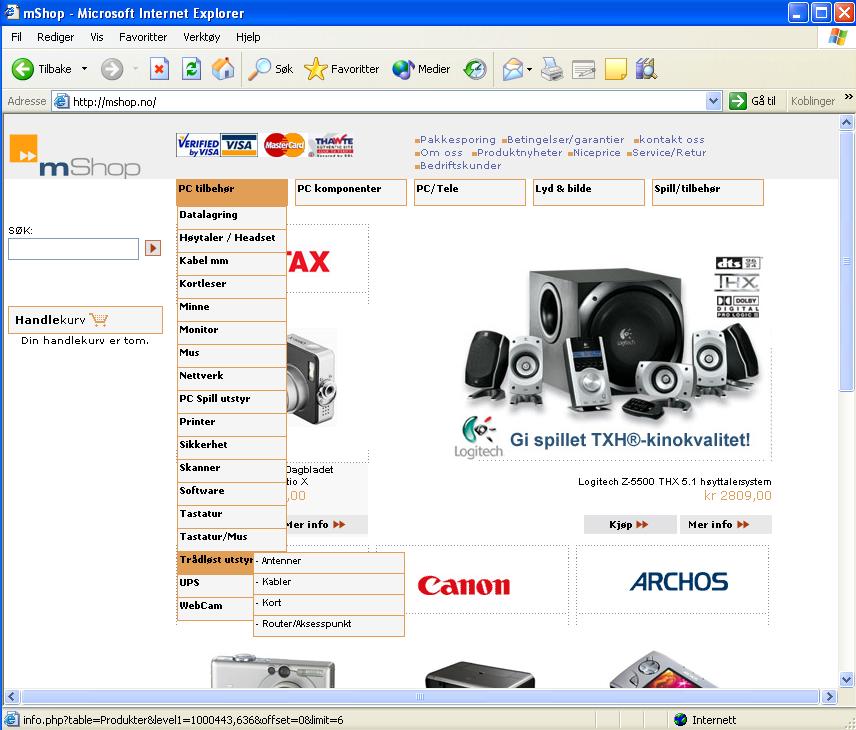The image size is (856, 730).
Task: Select the PC komponenter tab
Action: click(x=350, y=192)
